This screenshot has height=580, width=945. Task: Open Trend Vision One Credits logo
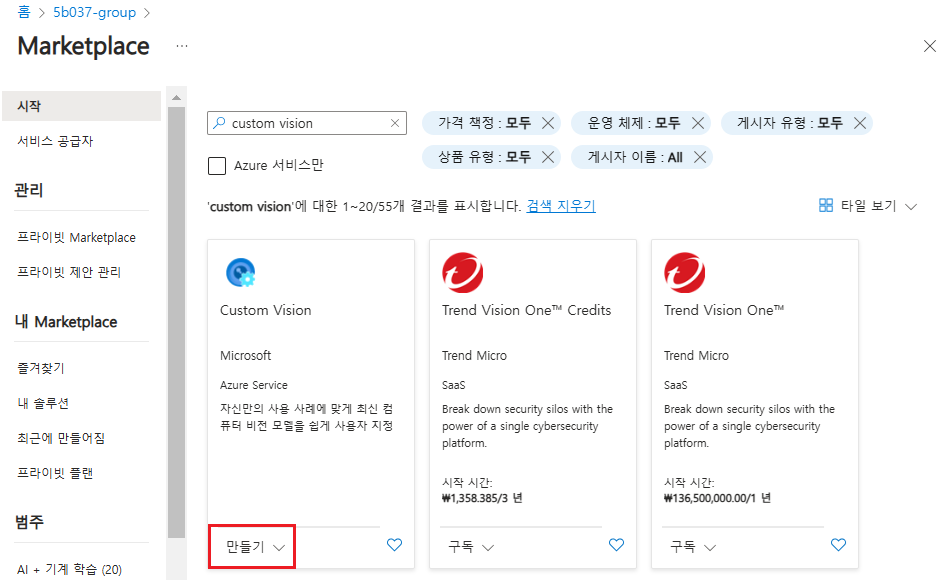(462, 273)
